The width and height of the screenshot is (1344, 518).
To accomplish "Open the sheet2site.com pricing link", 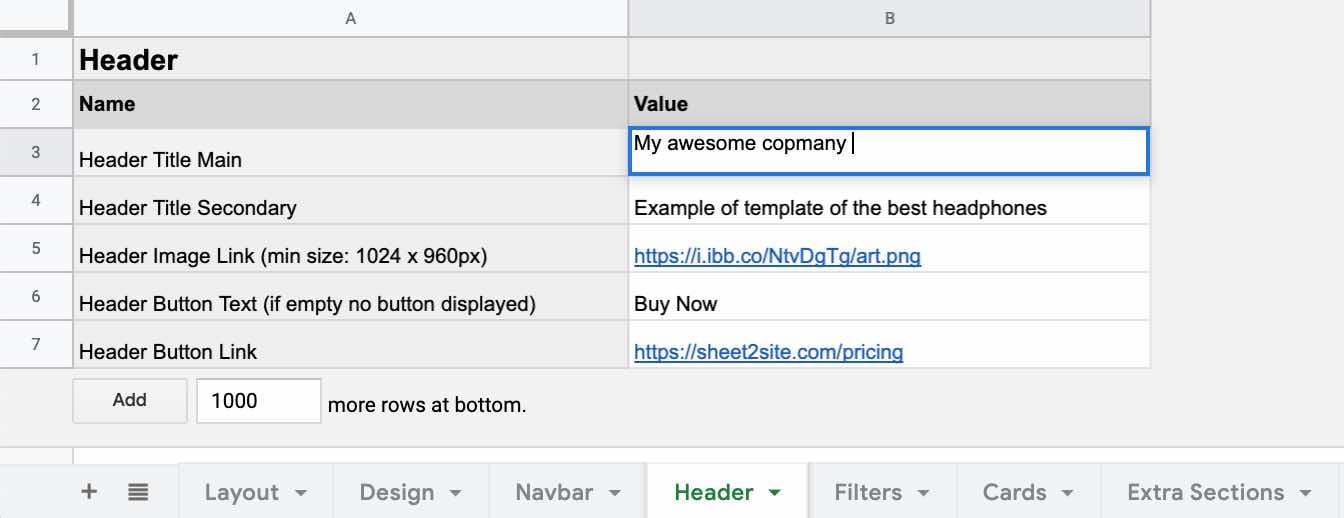I will pyautogui.click(x=768, y=352).
